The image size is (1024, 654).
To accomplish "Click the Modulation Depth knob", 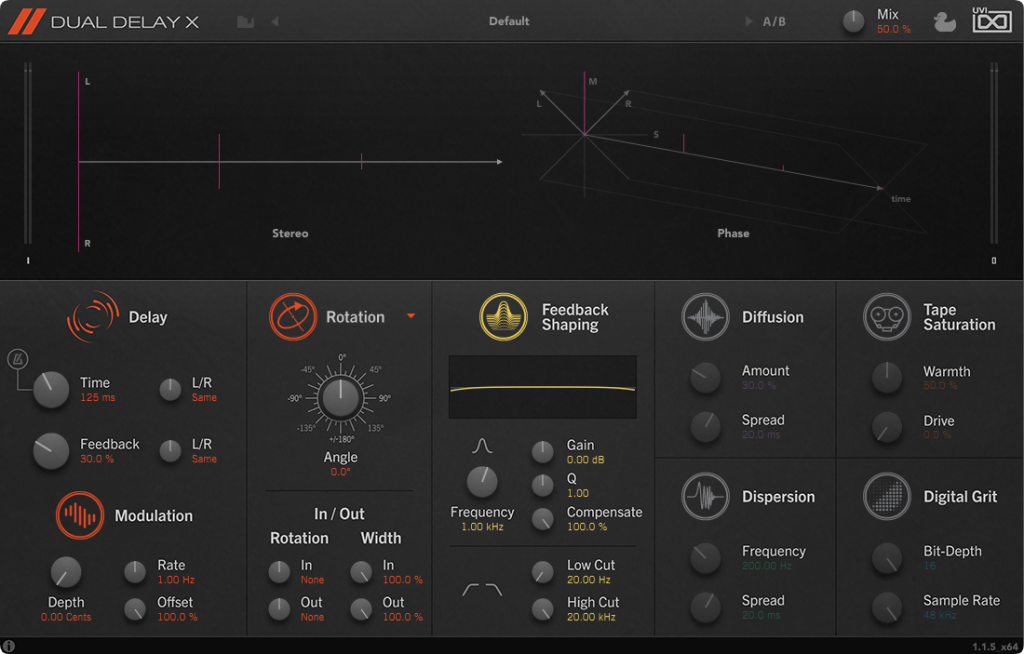I will [66, 572].
